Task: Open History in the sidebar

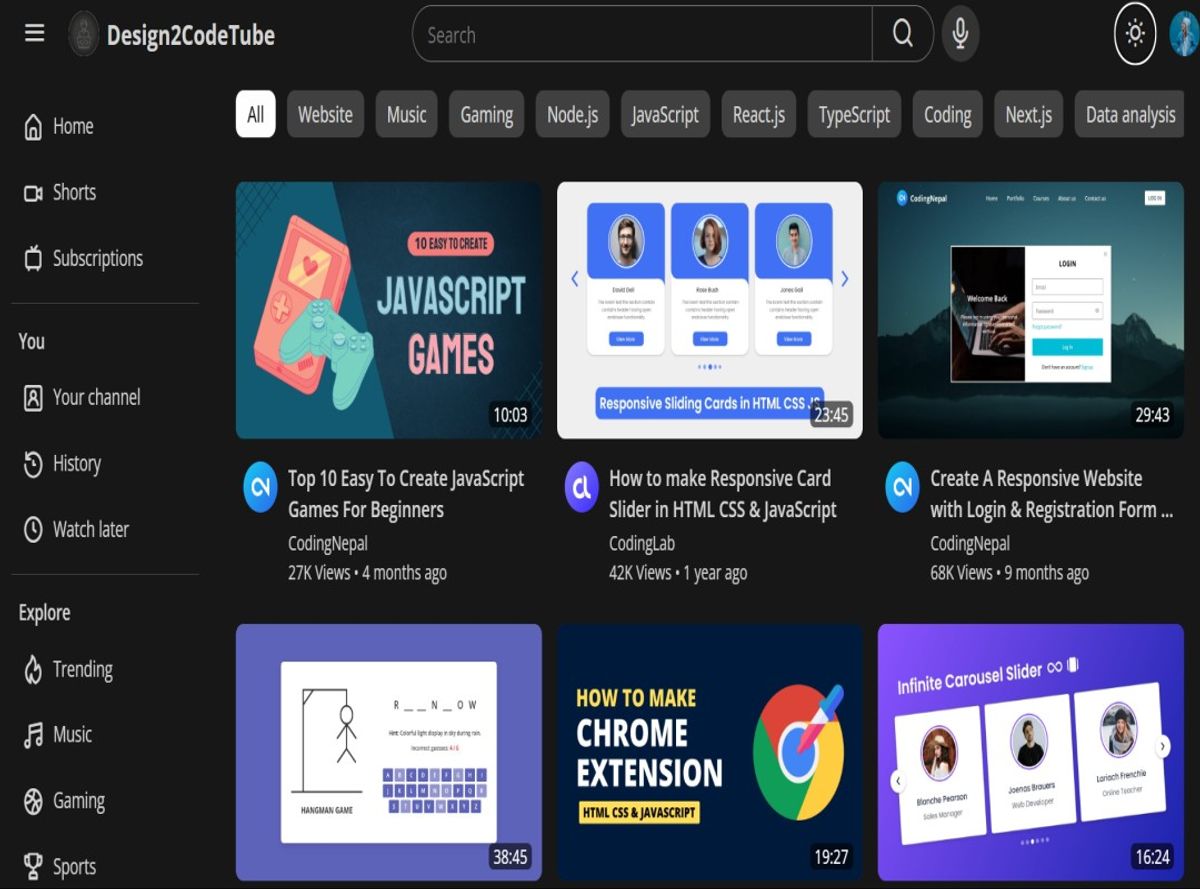Action: pyautogui.click(x=75, y=464)
